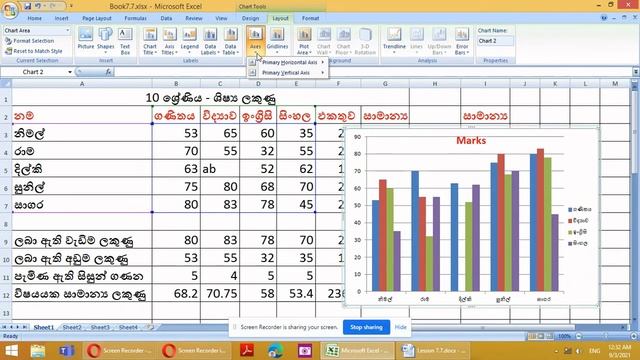Image resolution: width=640 pixels, height=360 pixels.
Task: Open File Explorer from the taskbar
Action: point(38,351)
